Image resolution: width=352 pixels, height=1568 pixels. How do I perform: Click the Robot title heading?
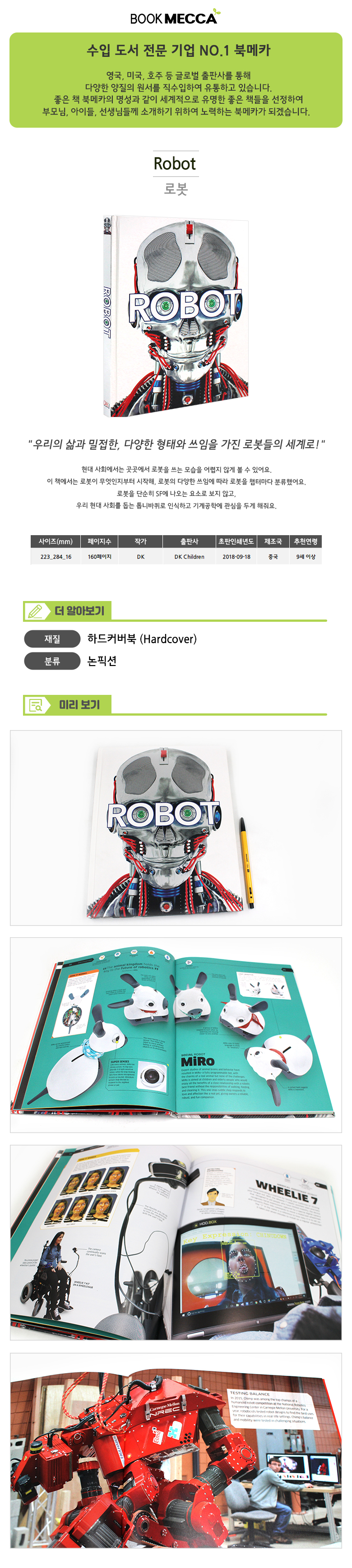click(x=176, y=164)
